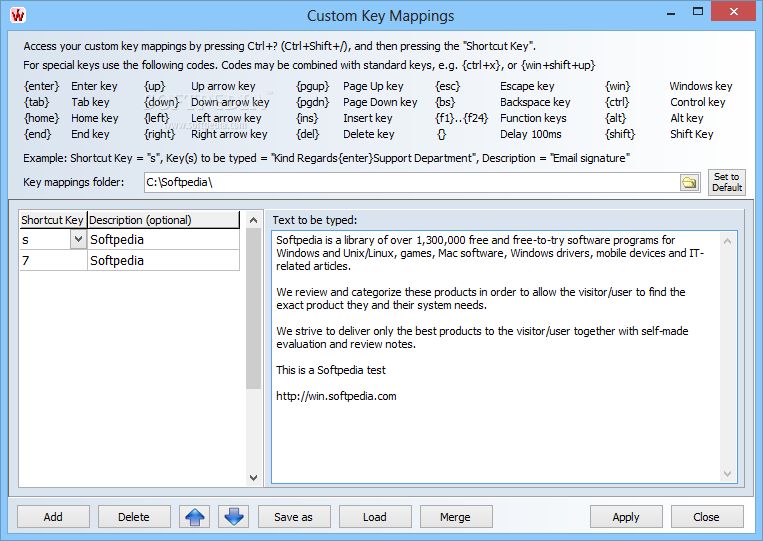This screenshot has width=763, height=541.
Task: Click the Merge button
Action: pyautogui.click(x=455, y=517)
